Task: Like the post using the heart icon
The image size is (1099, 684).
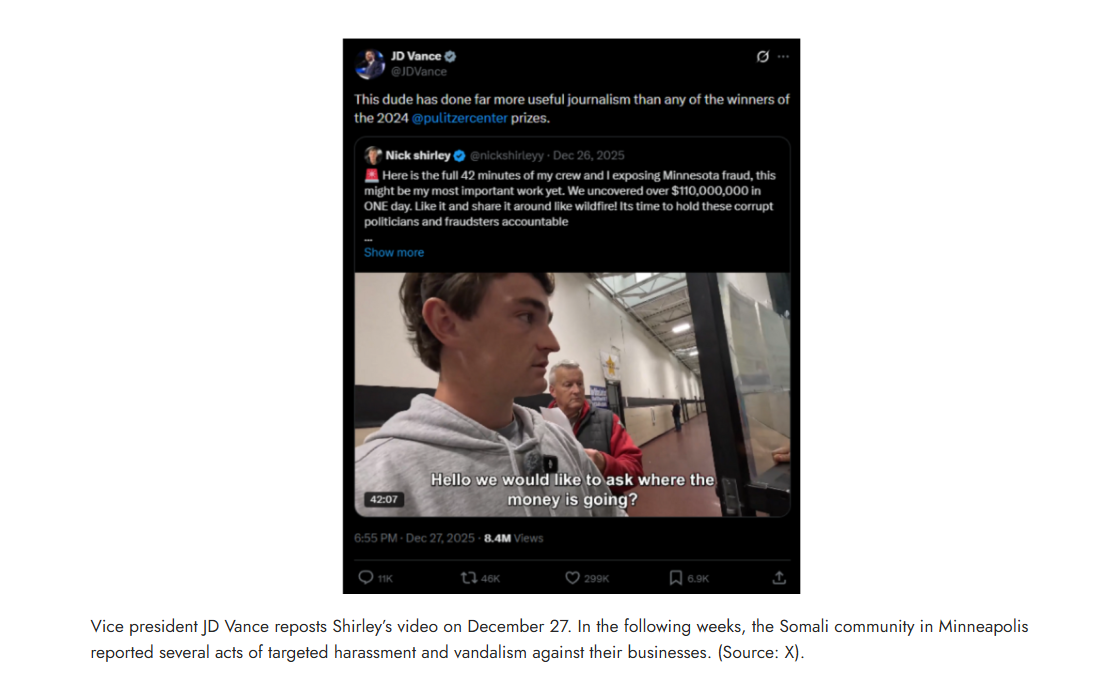Action: [x=573, y=577]
